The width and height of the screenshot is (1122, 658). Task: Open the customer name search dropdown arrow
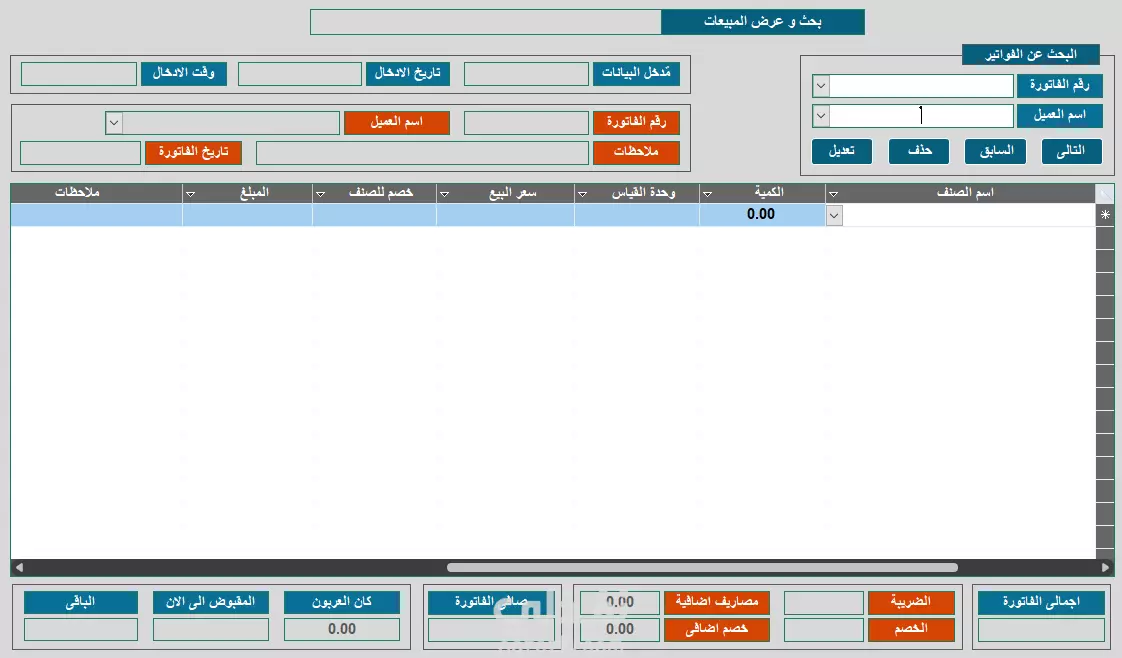[821, 115]
